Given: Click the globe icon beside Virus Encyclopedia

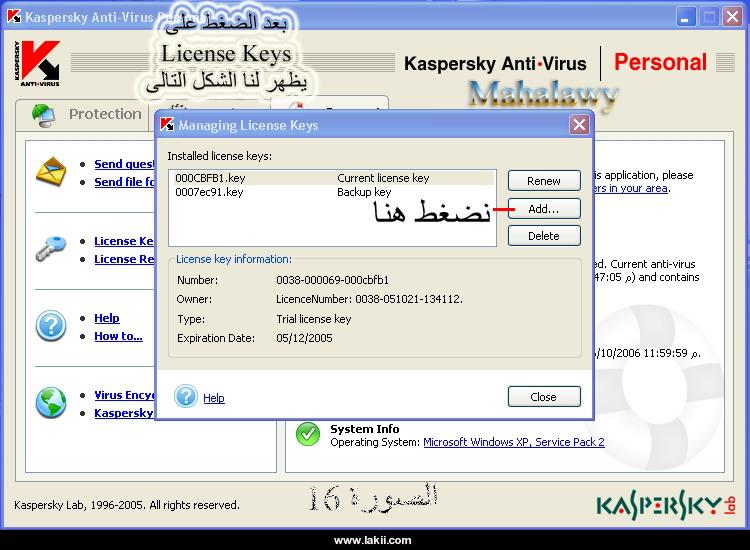Looking at the screenshot, I should 51,403.
